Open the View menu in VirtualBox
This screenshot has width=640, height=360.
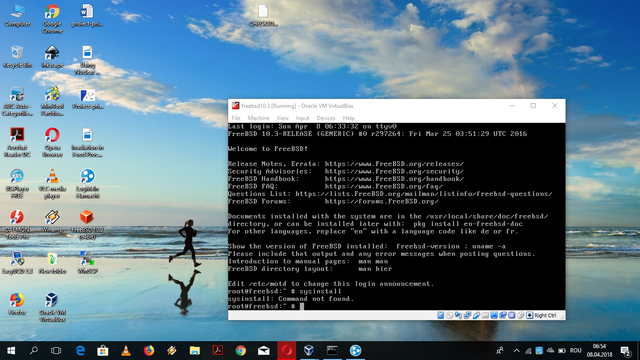tap(282, 118)
